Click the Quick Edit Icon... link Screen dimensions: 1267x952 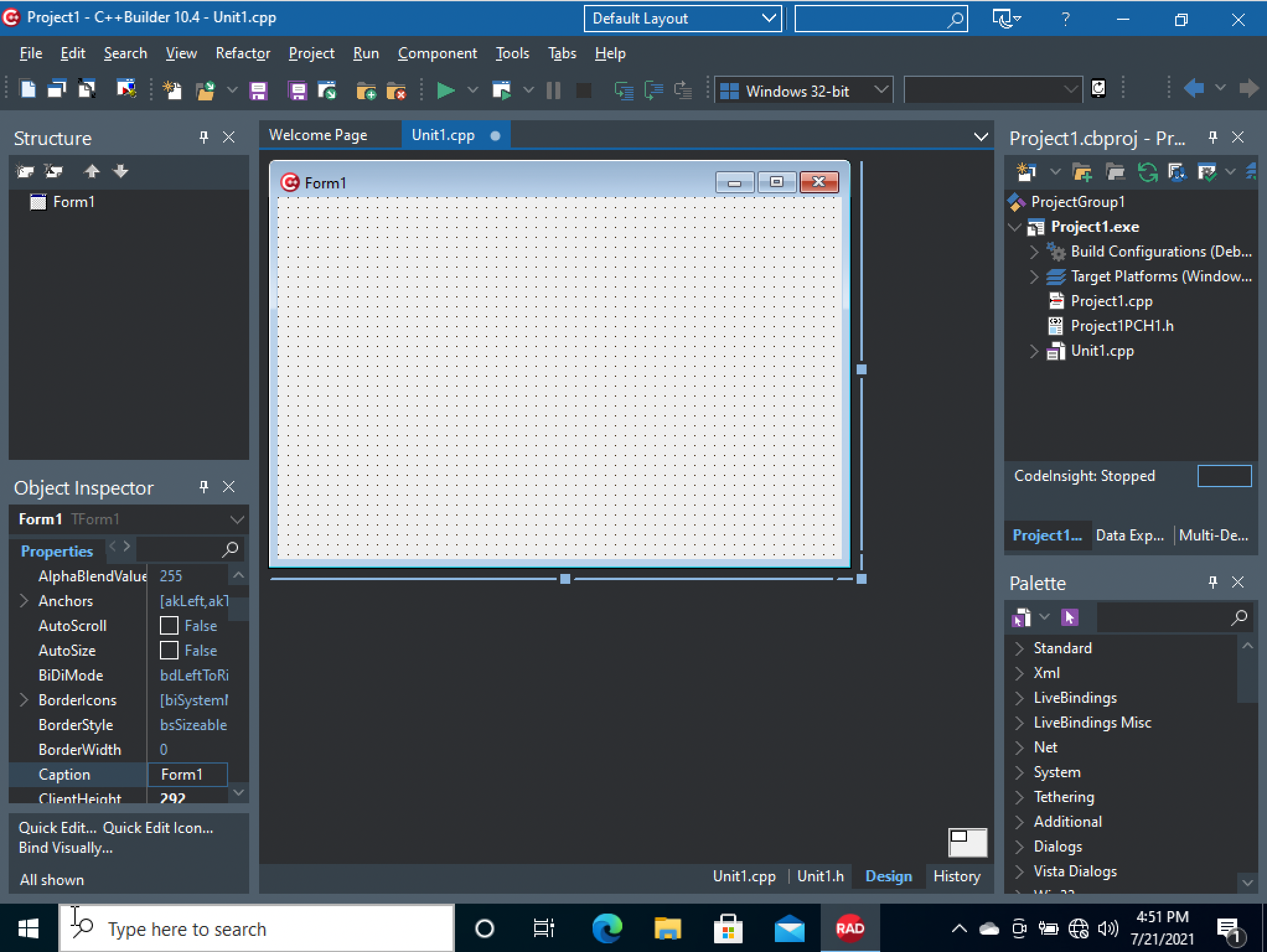(x=158, y=827)
